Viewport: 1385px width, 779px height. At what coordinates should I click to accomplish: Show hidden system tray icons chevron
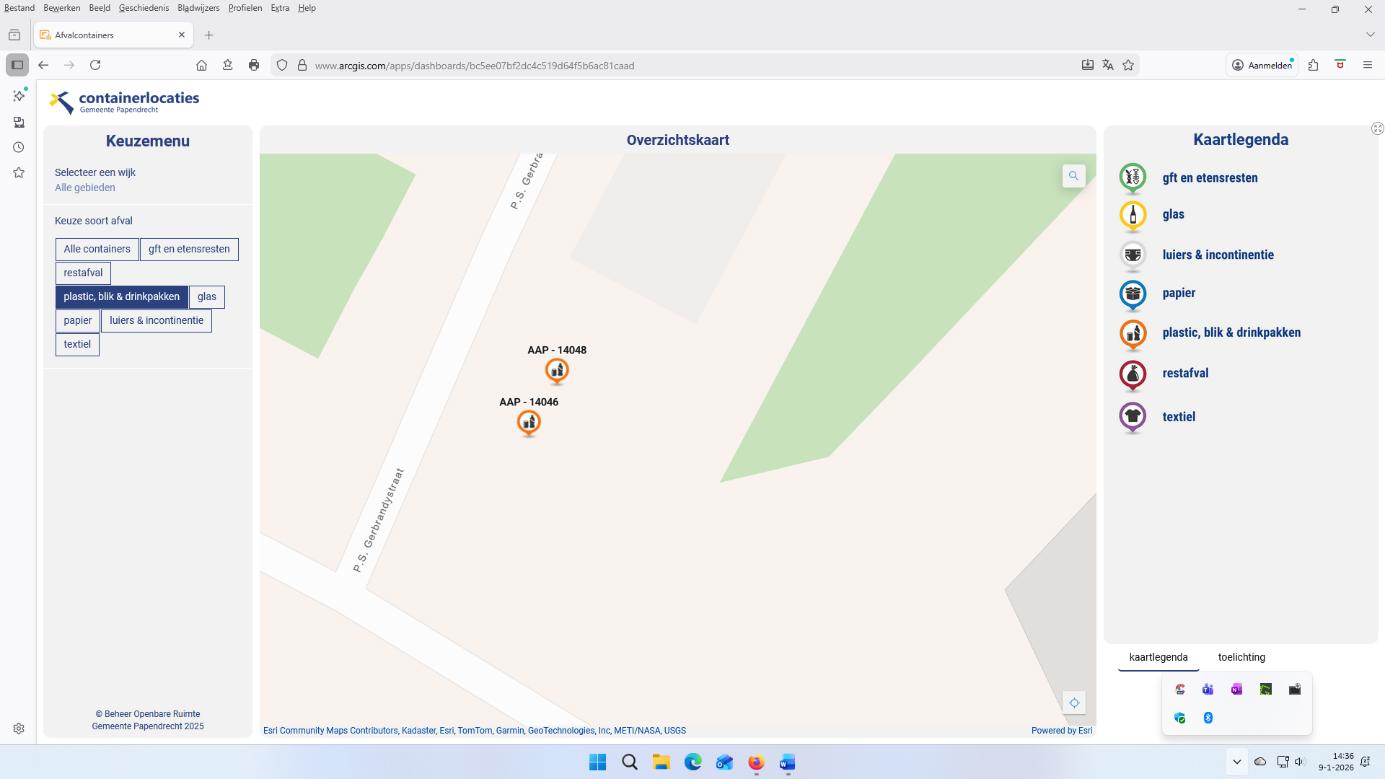click(x=1236, y=762)
